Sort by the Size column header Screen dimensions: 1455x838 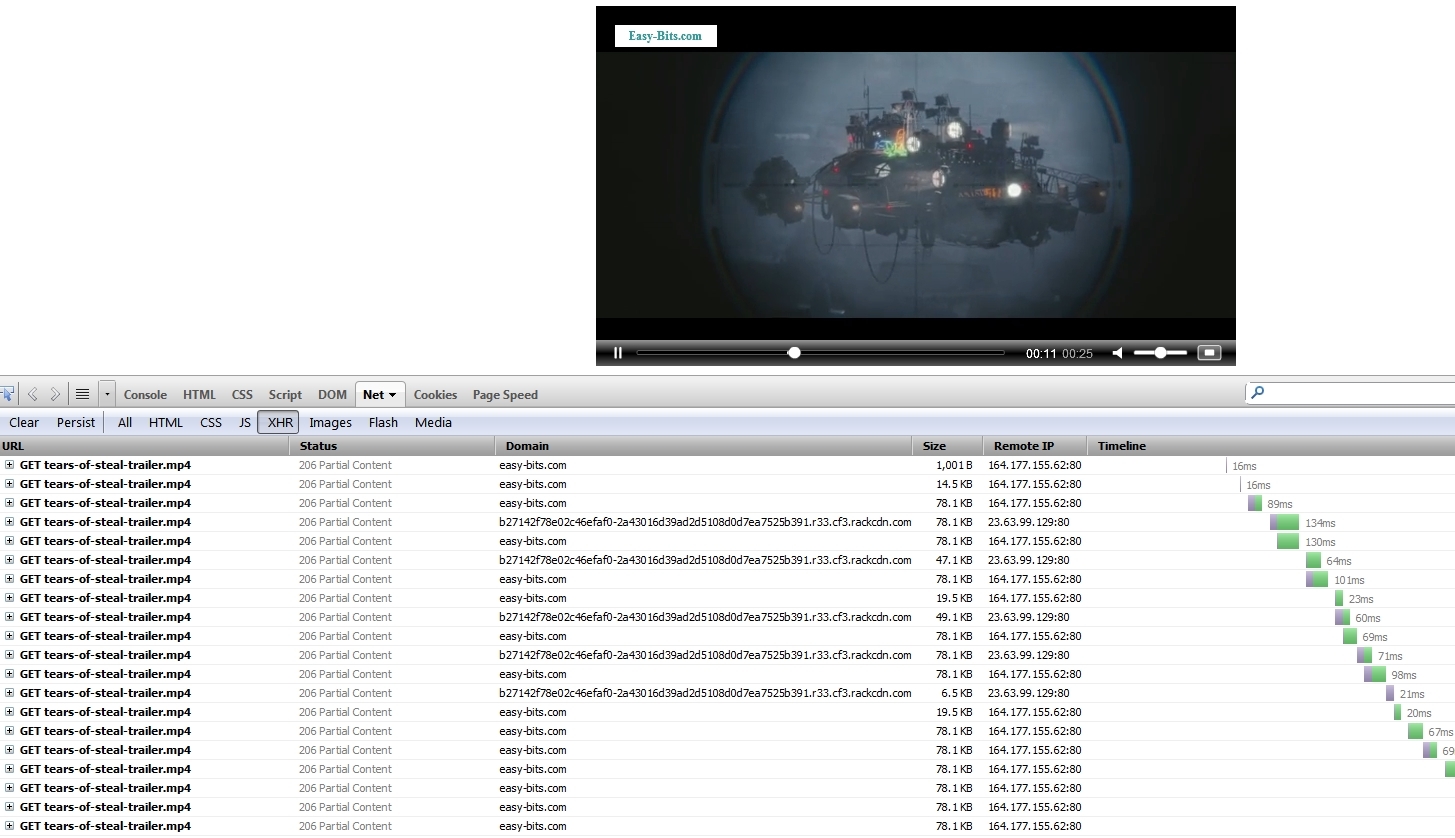pyautogui.click(x=948, y=446)
